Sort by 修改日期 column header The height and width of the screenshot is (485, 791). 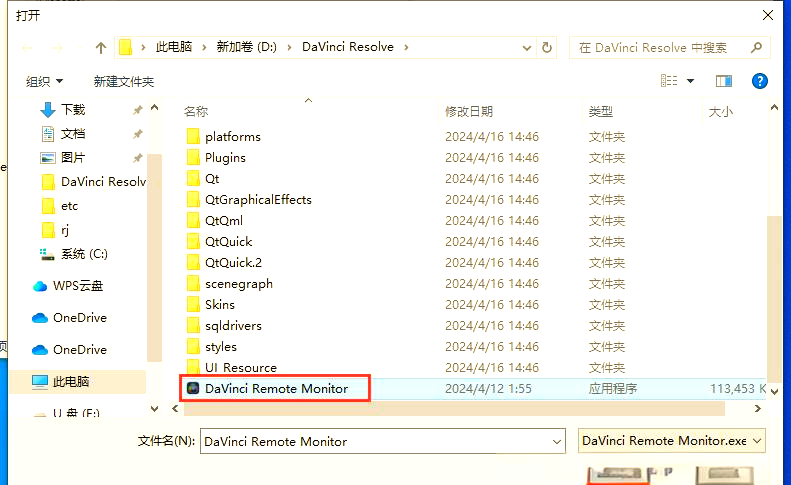(x=469, y=112)
